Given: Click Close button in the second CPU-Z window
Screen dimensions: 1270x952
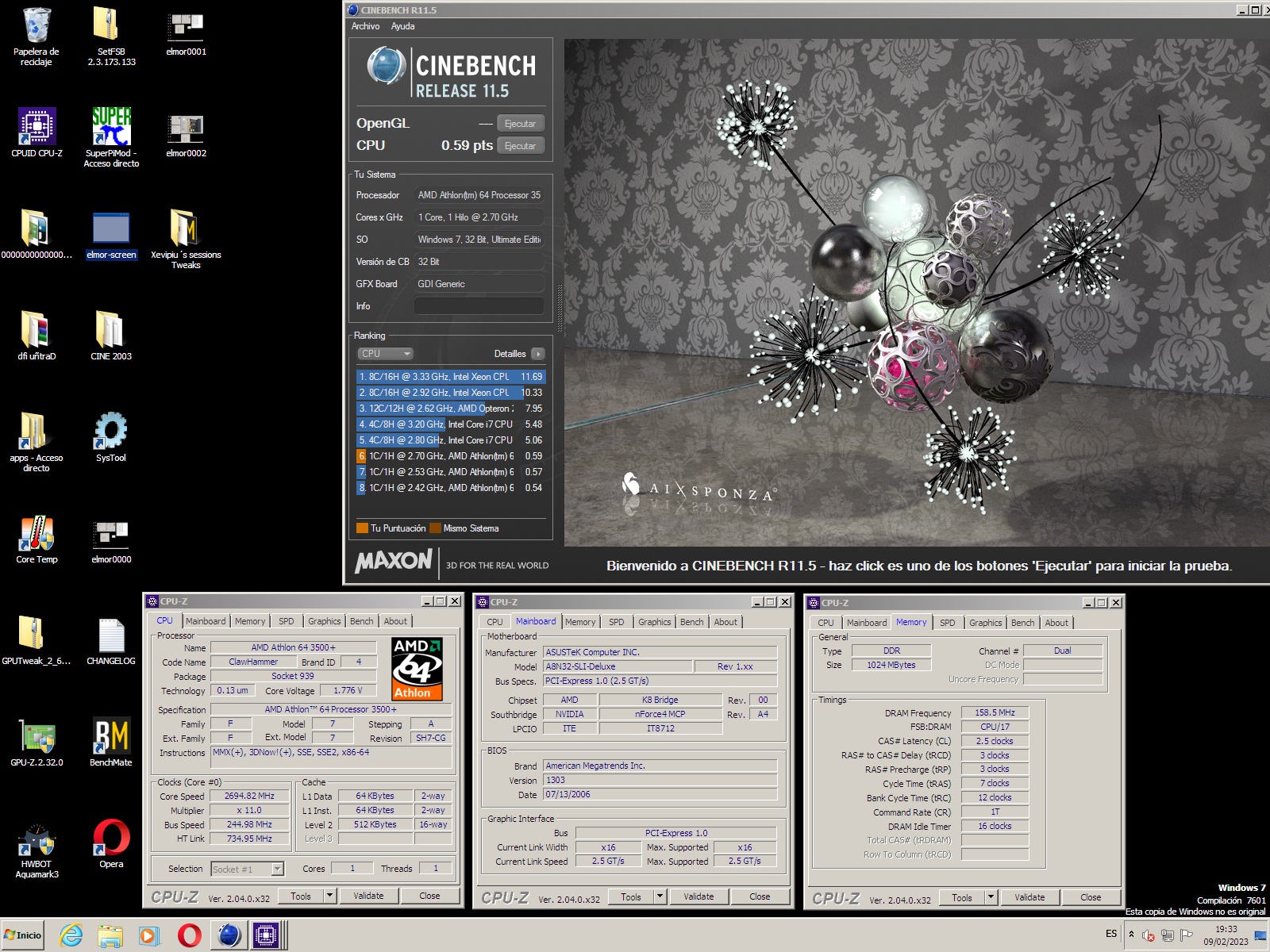Looking at the screenshot, I should tap(760, 896).
